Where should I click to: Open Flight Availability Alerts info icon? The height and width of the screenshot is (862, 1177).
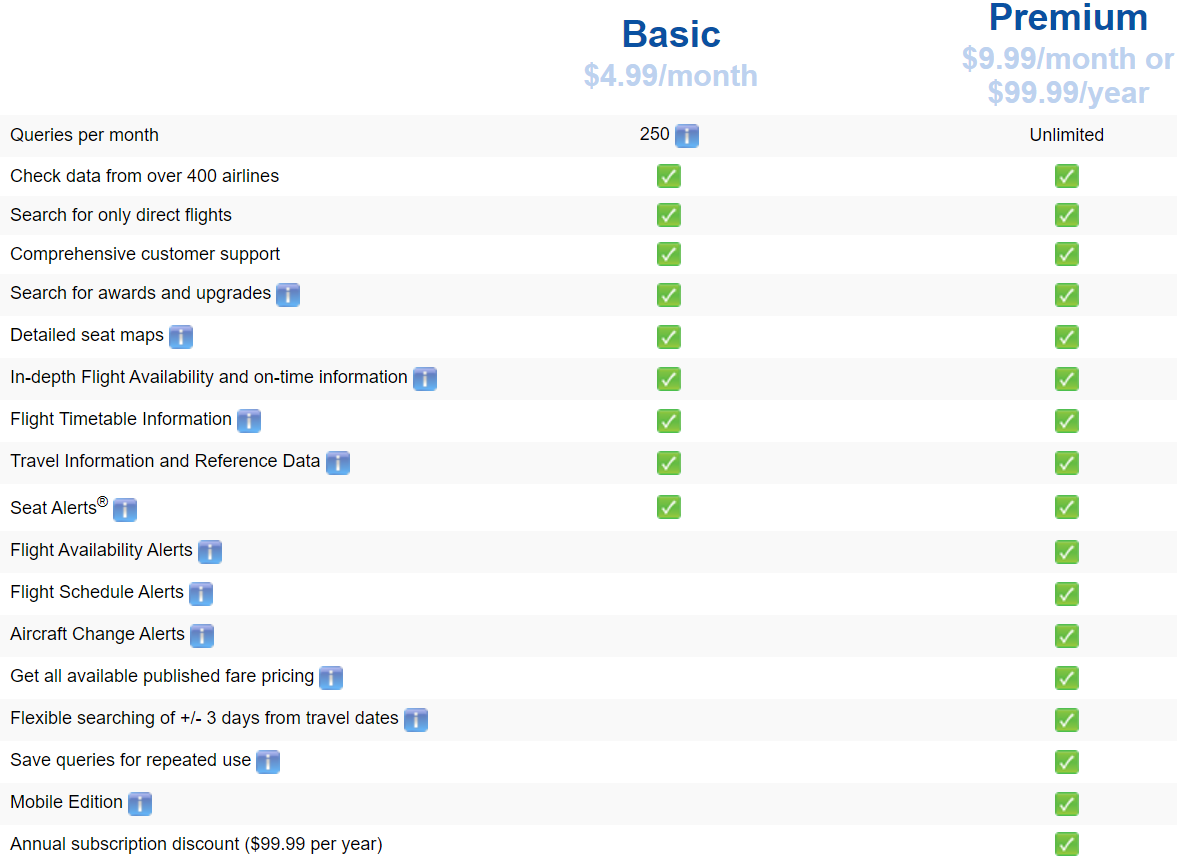210,552
